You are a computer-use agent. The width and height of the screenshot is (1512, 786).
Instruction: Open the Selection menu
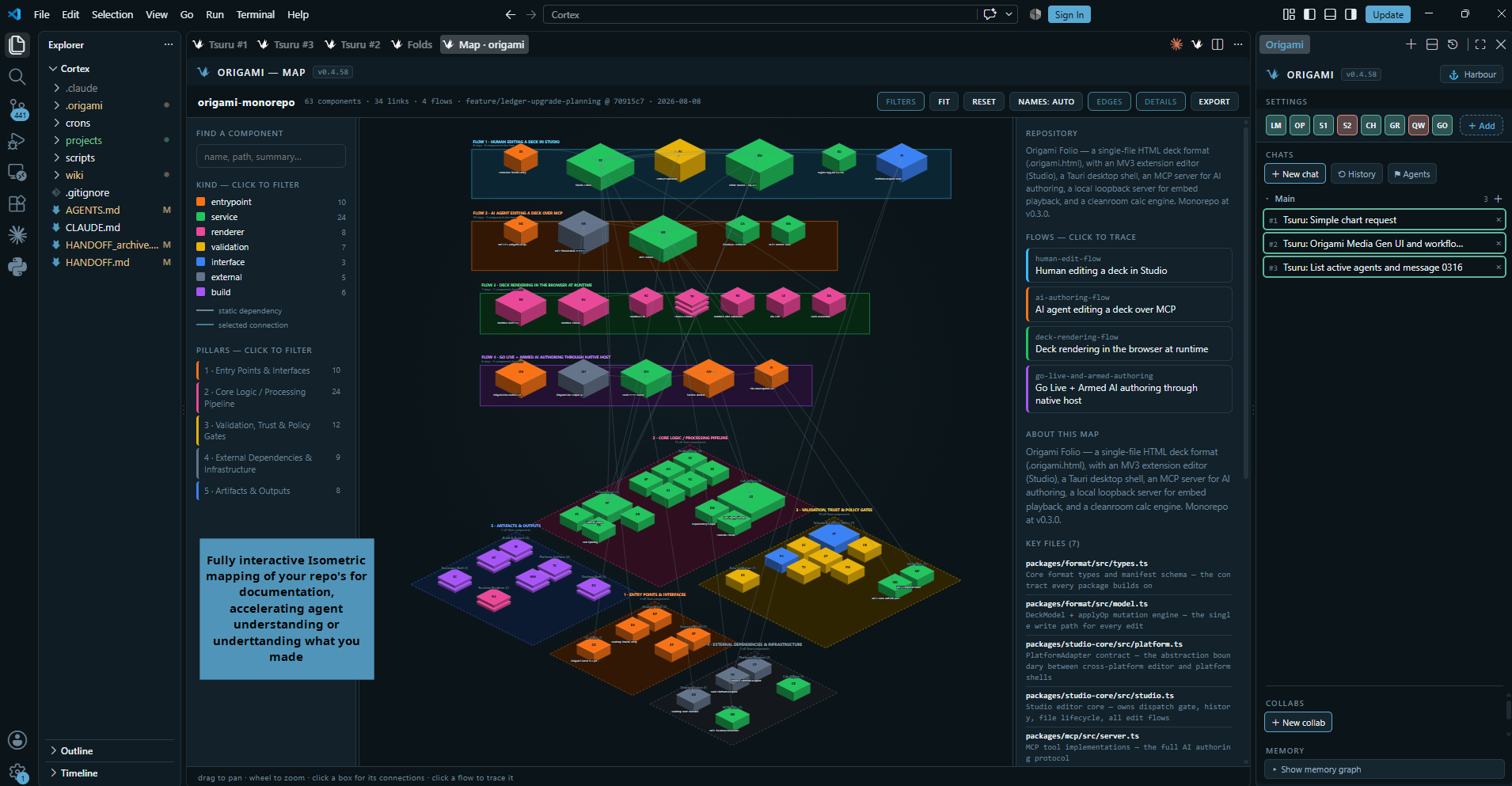[112, 14]
